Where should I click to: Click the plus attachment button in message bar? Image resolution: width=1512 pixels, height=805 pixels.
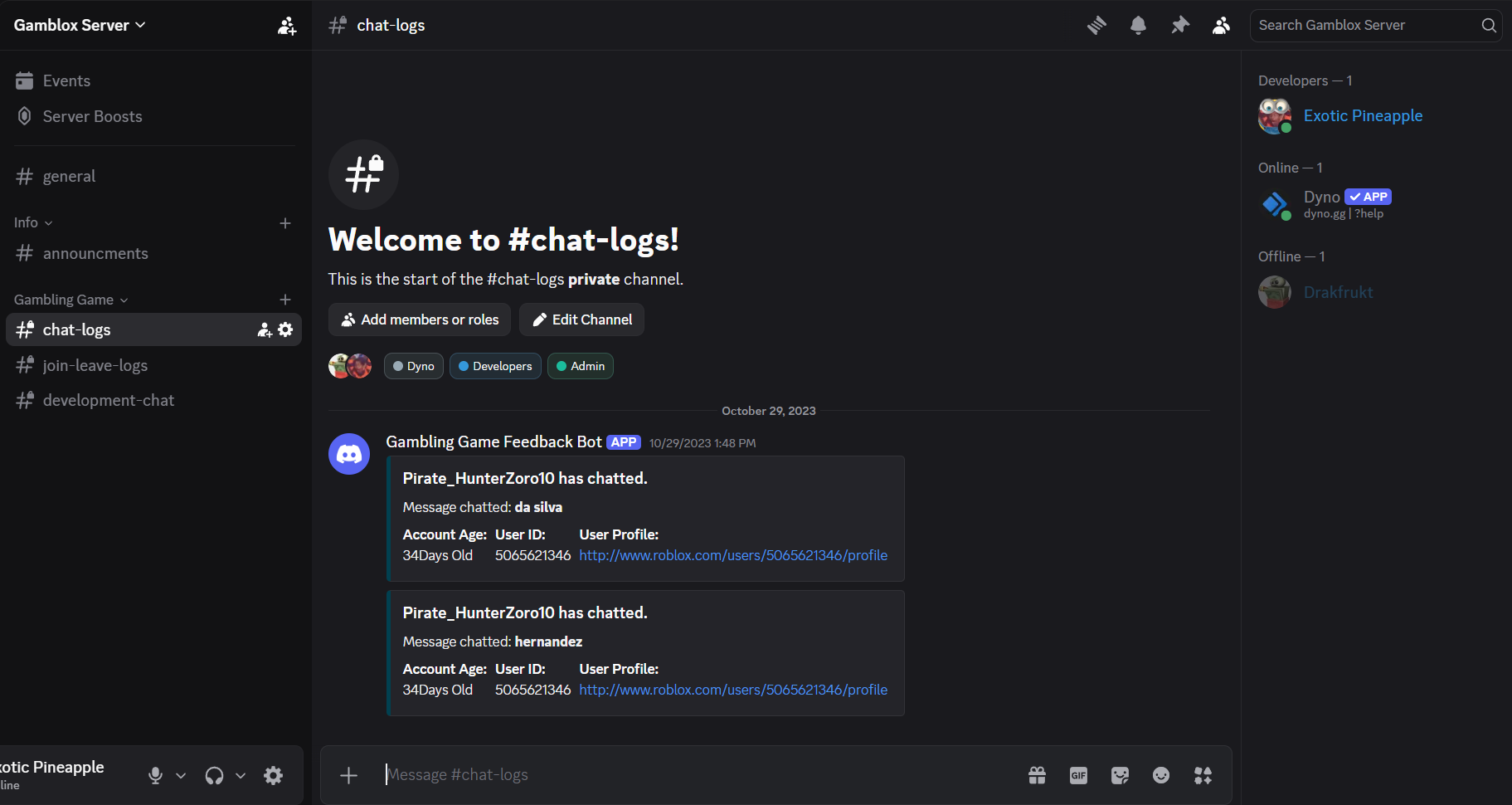pos(348,775)
